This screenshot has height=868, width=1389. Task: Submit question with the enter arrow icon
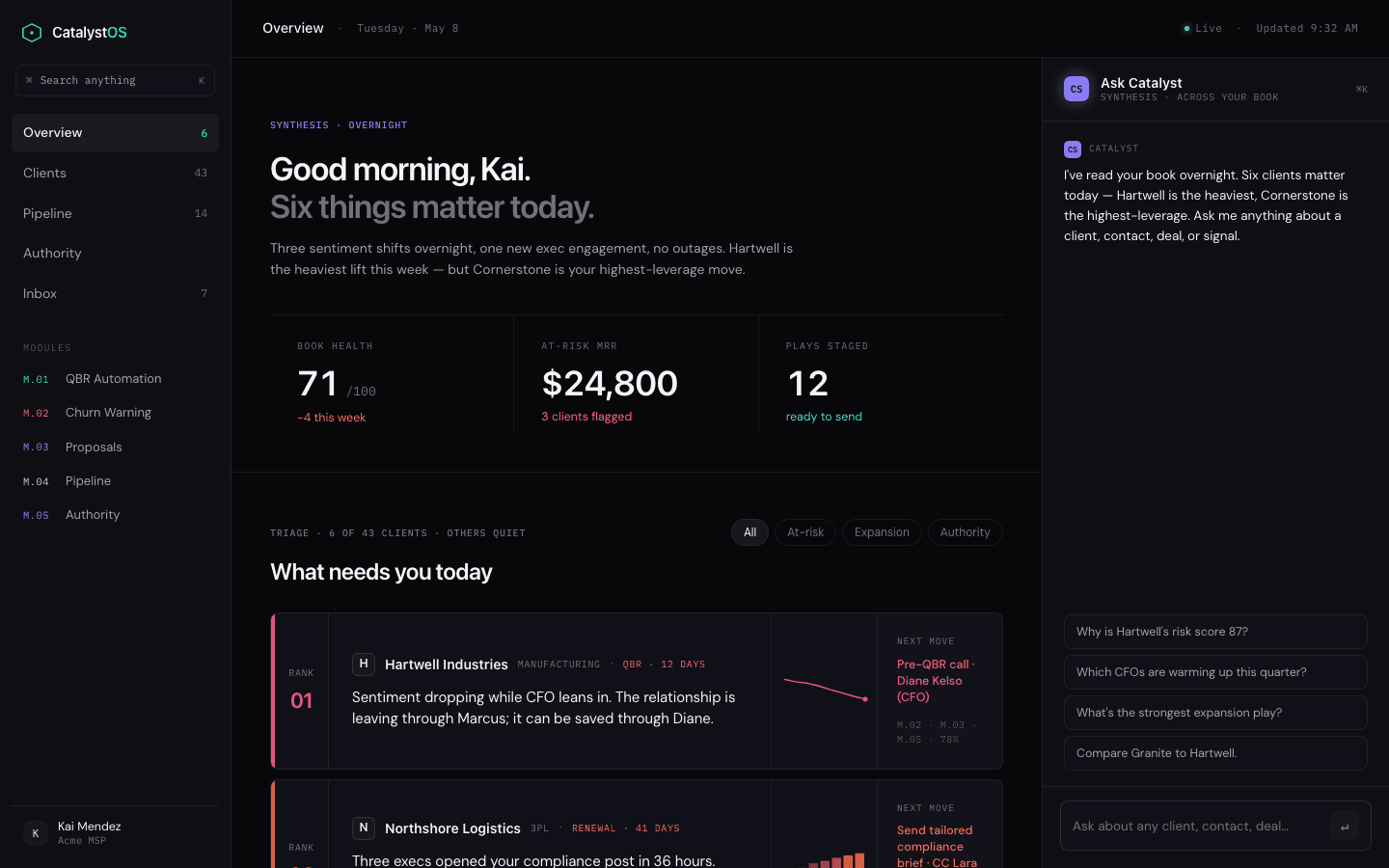click(1345, 827)
